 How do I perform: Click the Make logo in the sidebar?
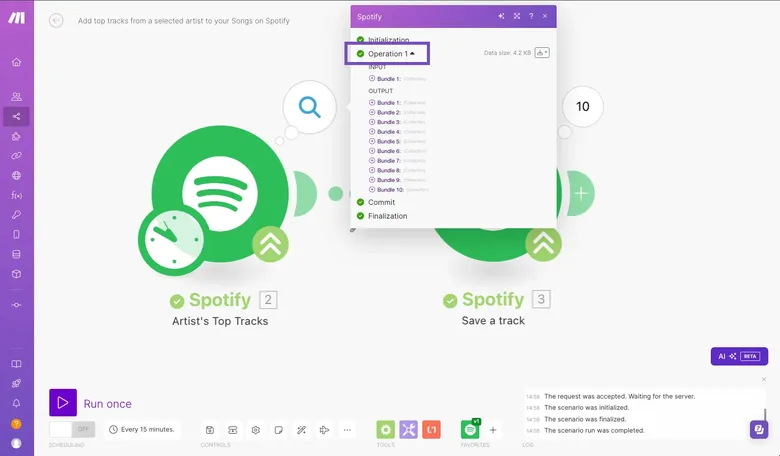coord(16,18)
